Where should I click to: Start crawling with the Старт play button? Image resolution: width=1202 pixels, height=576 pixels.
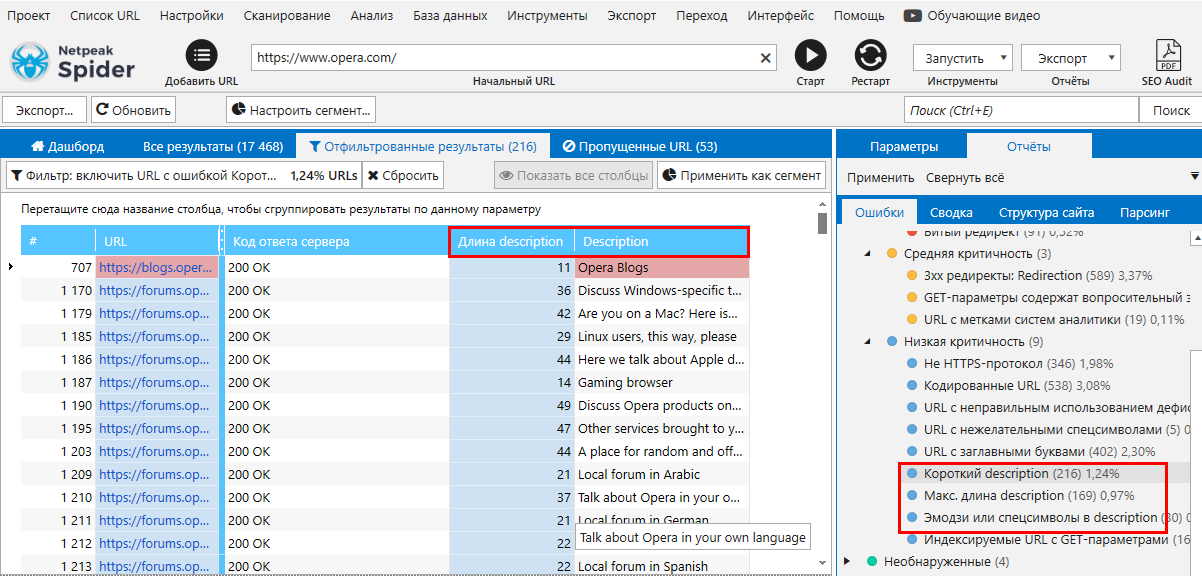[810, 56]
